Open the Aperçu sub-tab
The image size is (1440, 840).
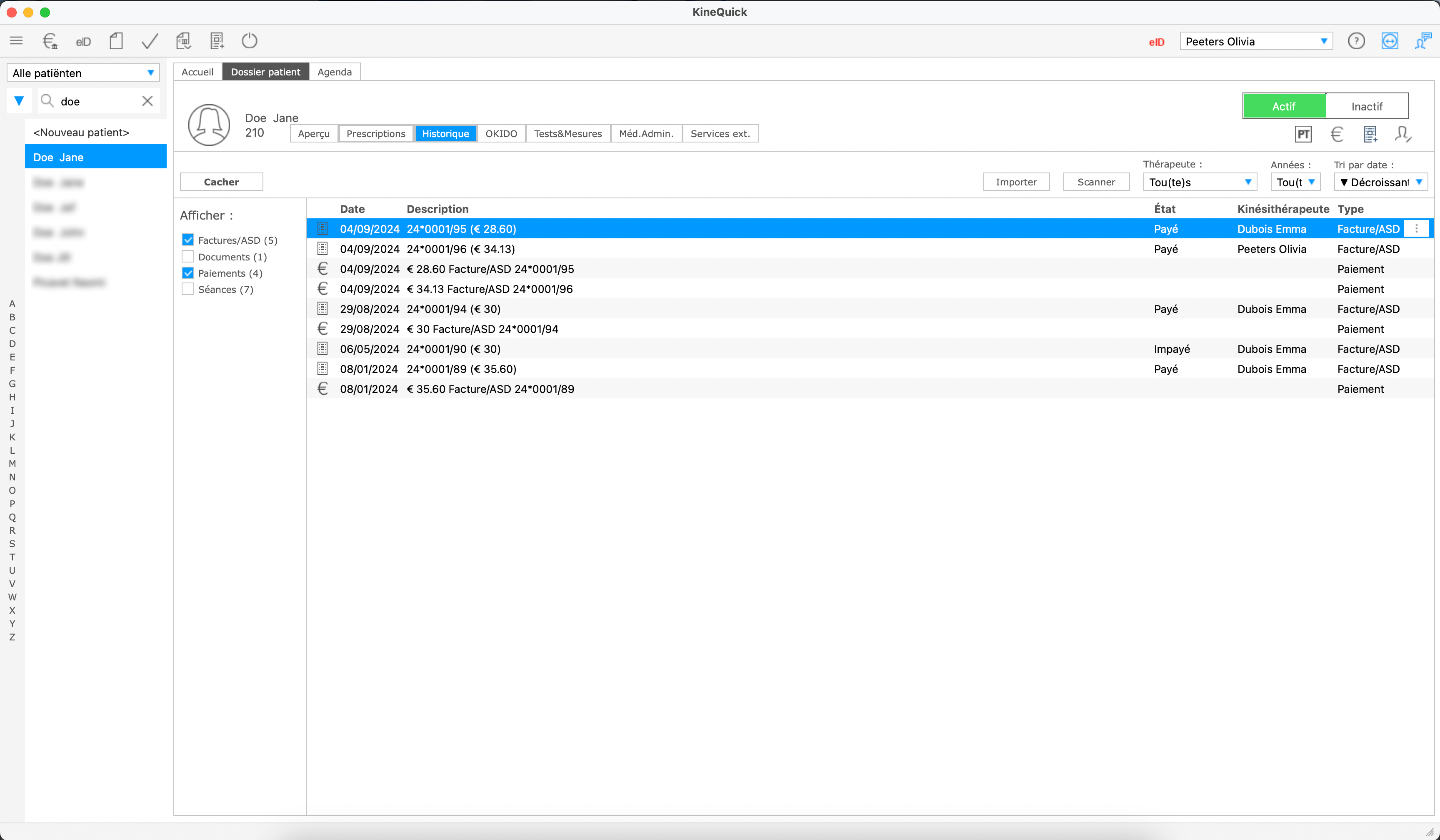click(314, 134)
